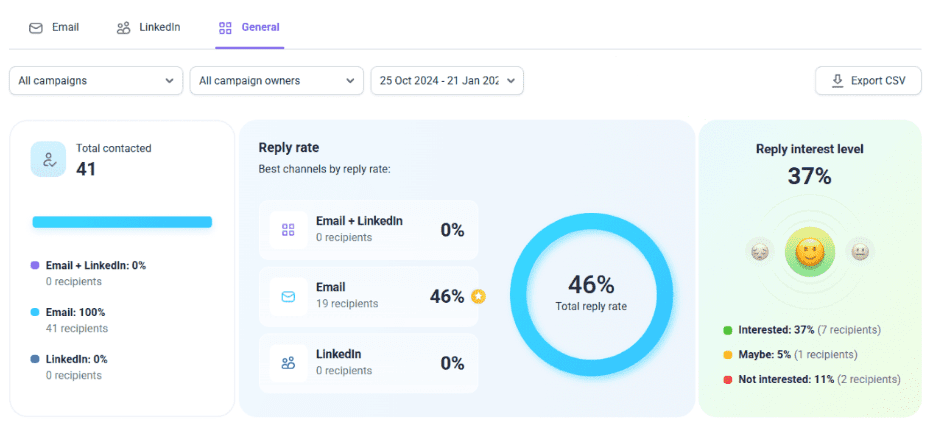Screen dimensions: 936x430
Task: Switch to the LinkedIn tab
Action: (148, 27)
